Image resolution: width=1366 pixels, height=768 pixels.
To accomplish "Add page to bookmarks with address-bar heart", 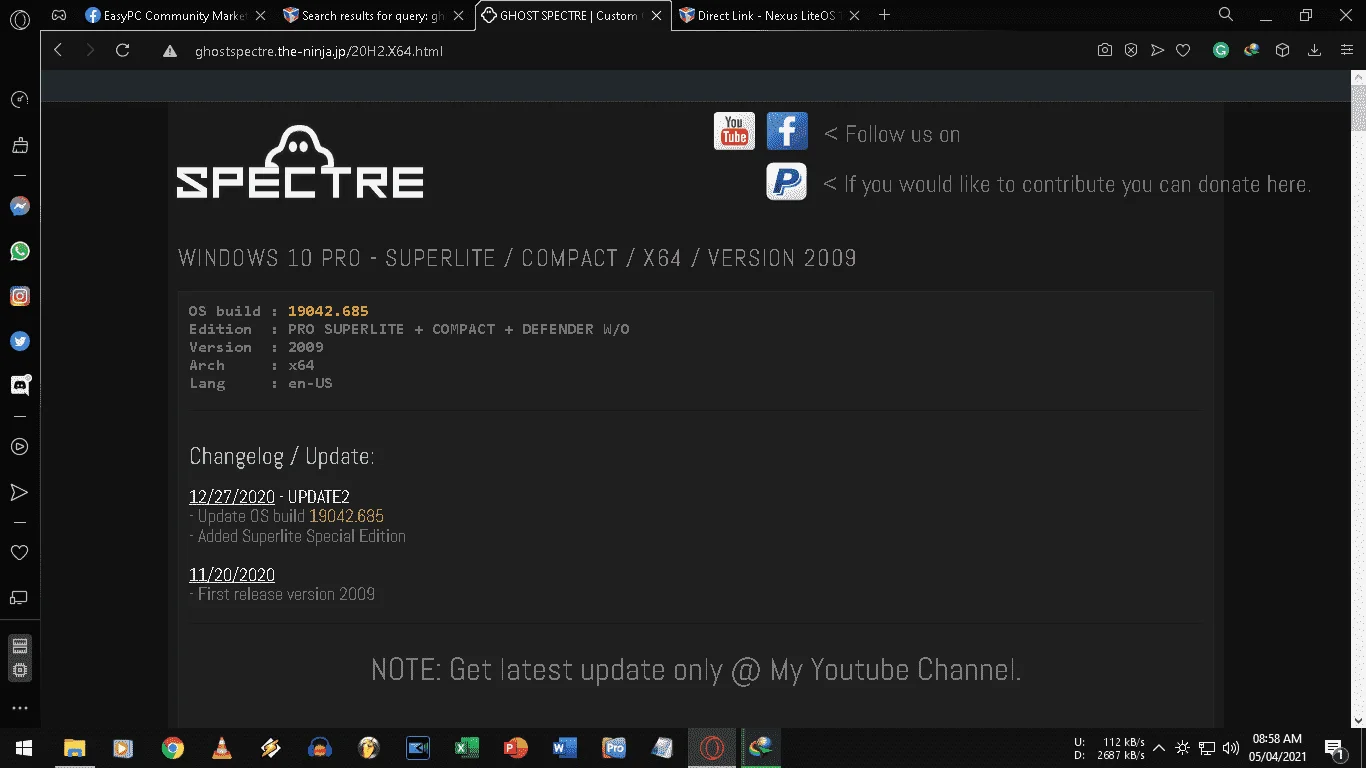I will tap(1183, 50).
